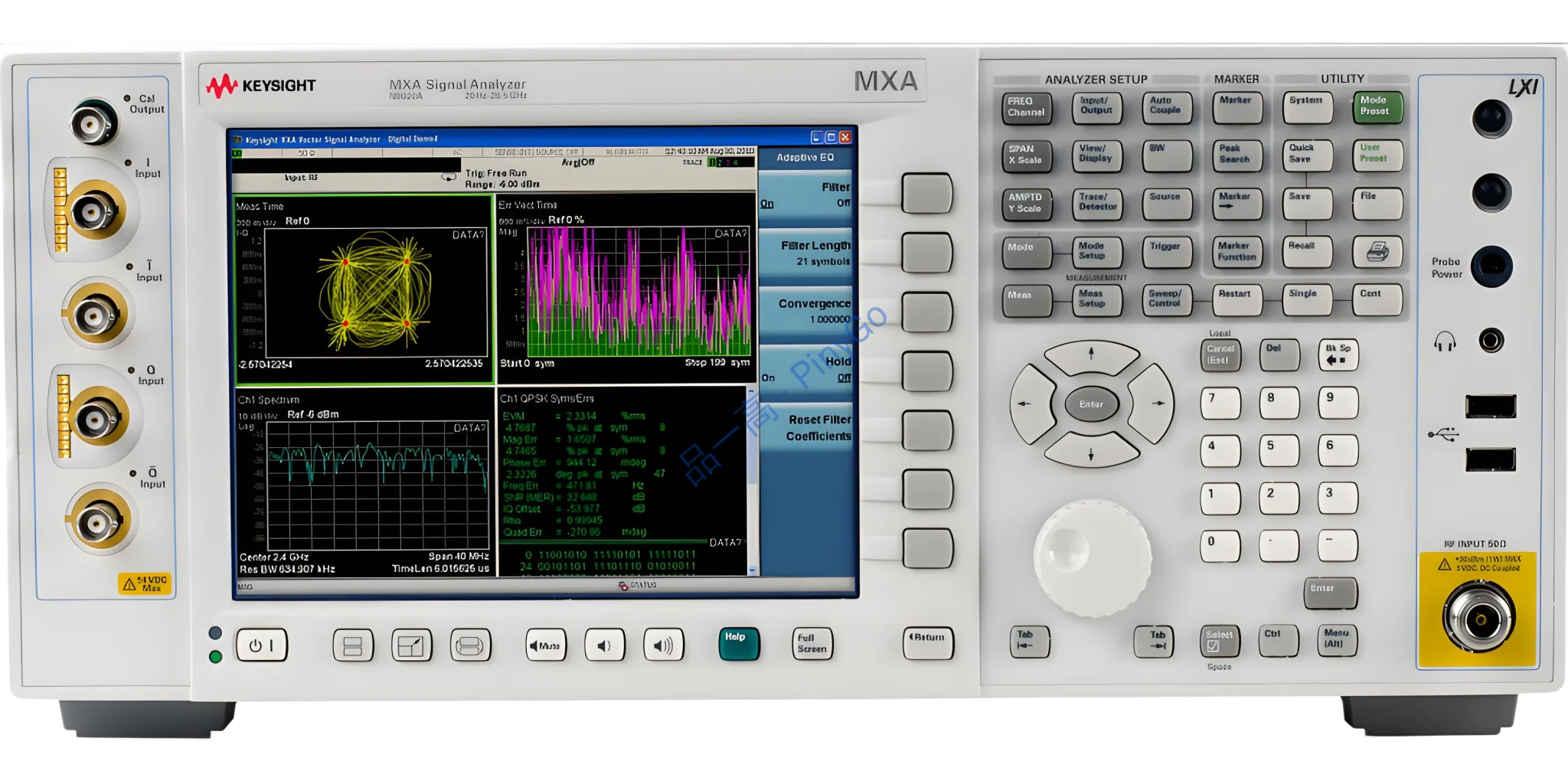Tap the number 7 key
The image size is (1568, 784).
(x=1220, y=403)
